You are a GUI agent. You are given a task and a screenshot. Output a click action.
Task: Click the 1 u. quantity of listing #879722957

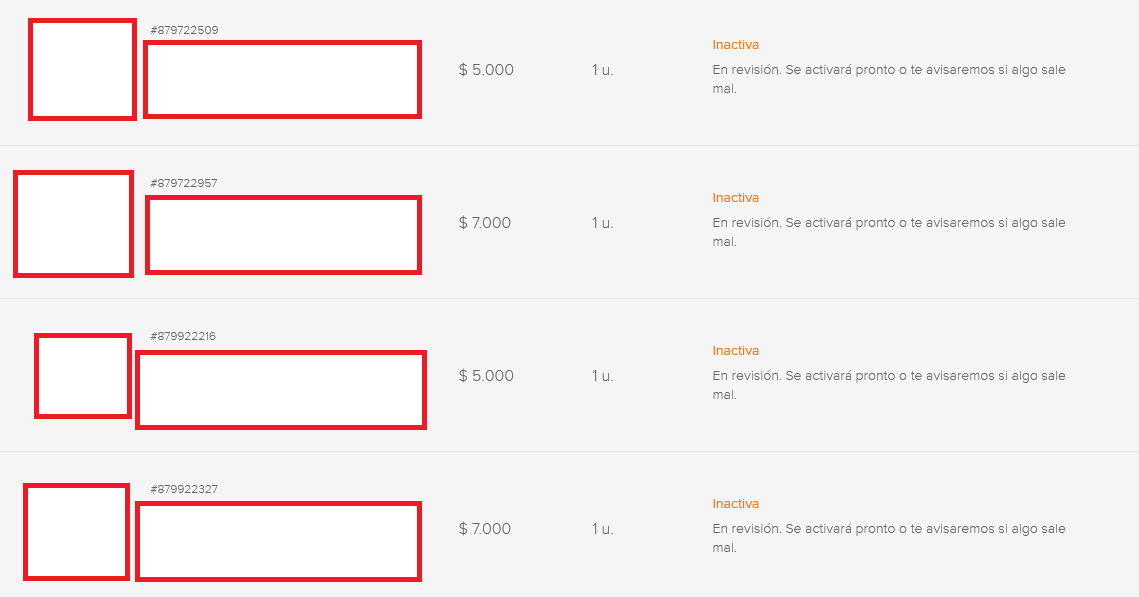(602, 223)
